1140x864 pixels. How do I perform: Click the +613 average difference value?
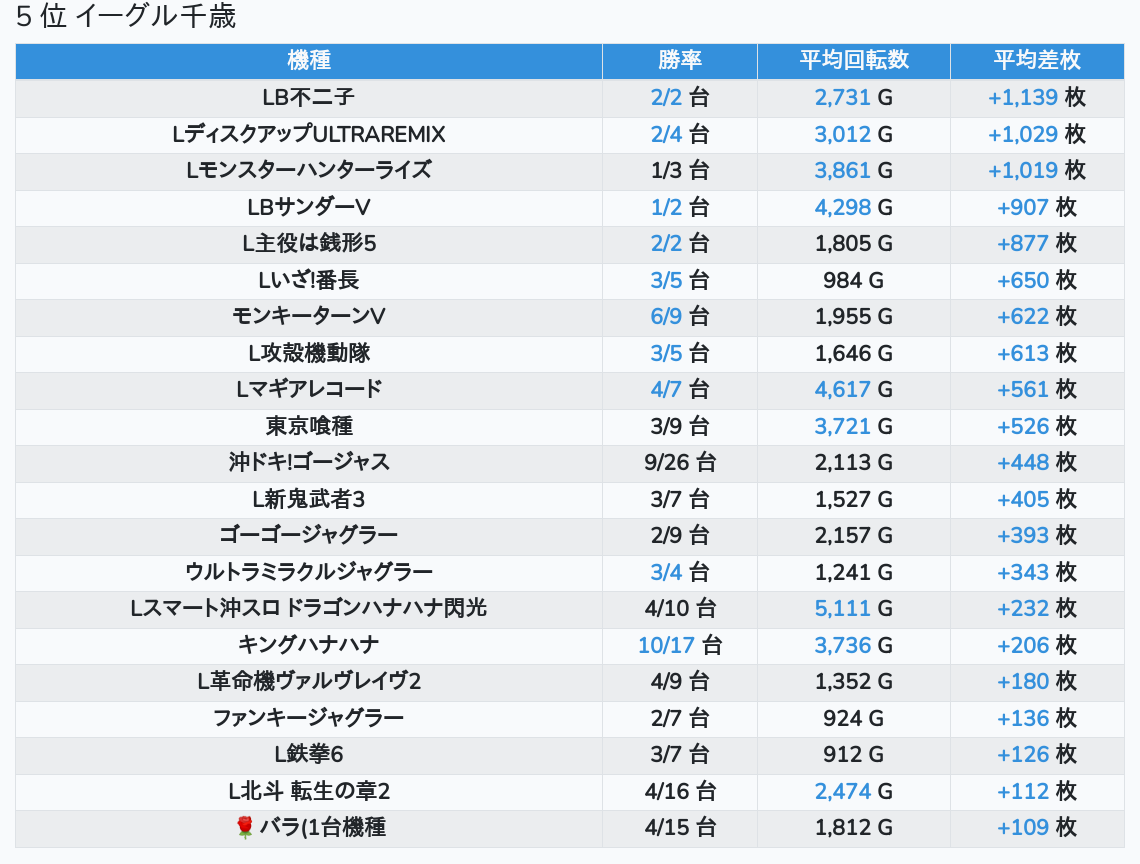pyautogui.click(x=1023, y=353)
